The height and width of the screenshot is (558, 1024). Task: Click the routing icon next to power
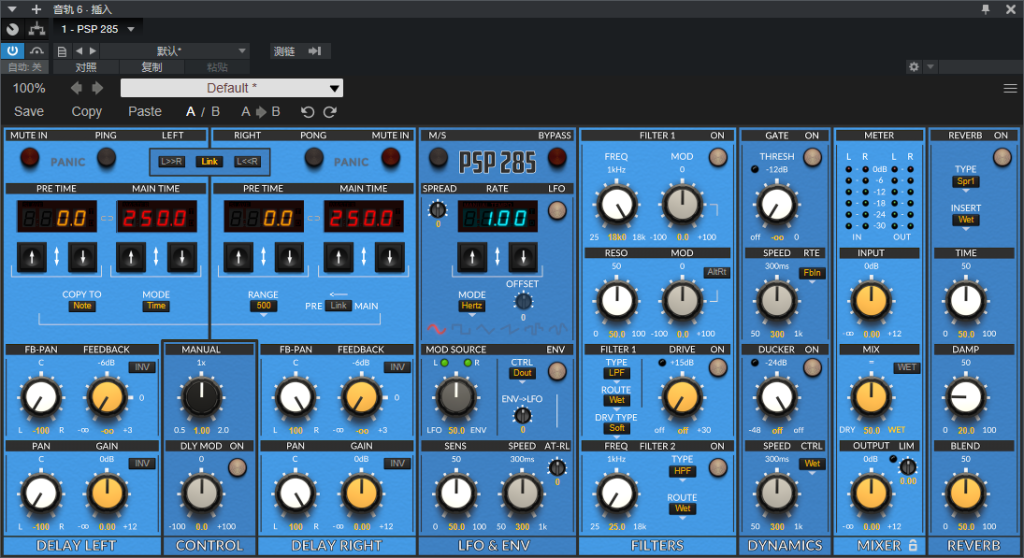click(x=37, y=29)
